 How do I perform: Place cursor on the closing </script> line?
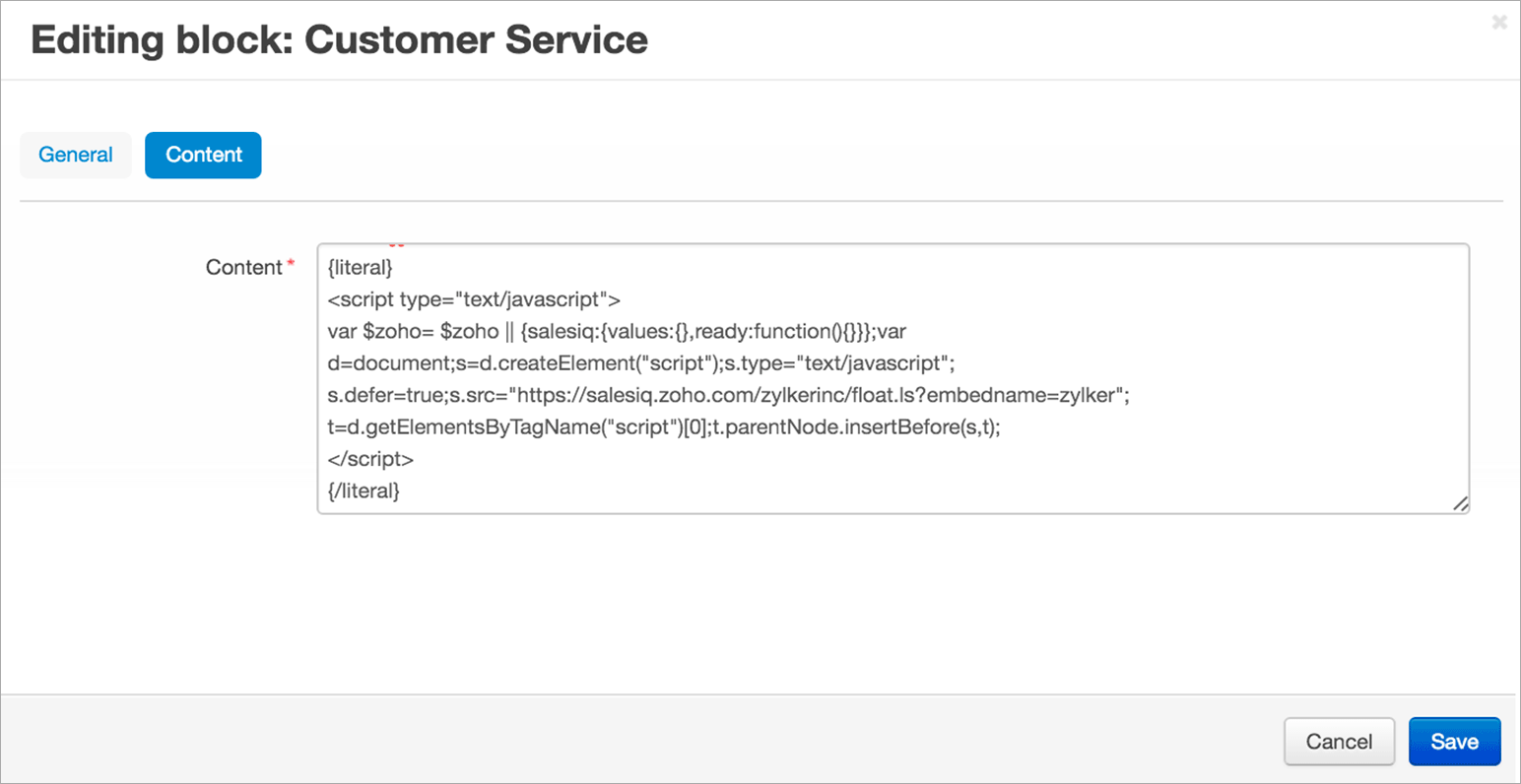pos(370,459)
